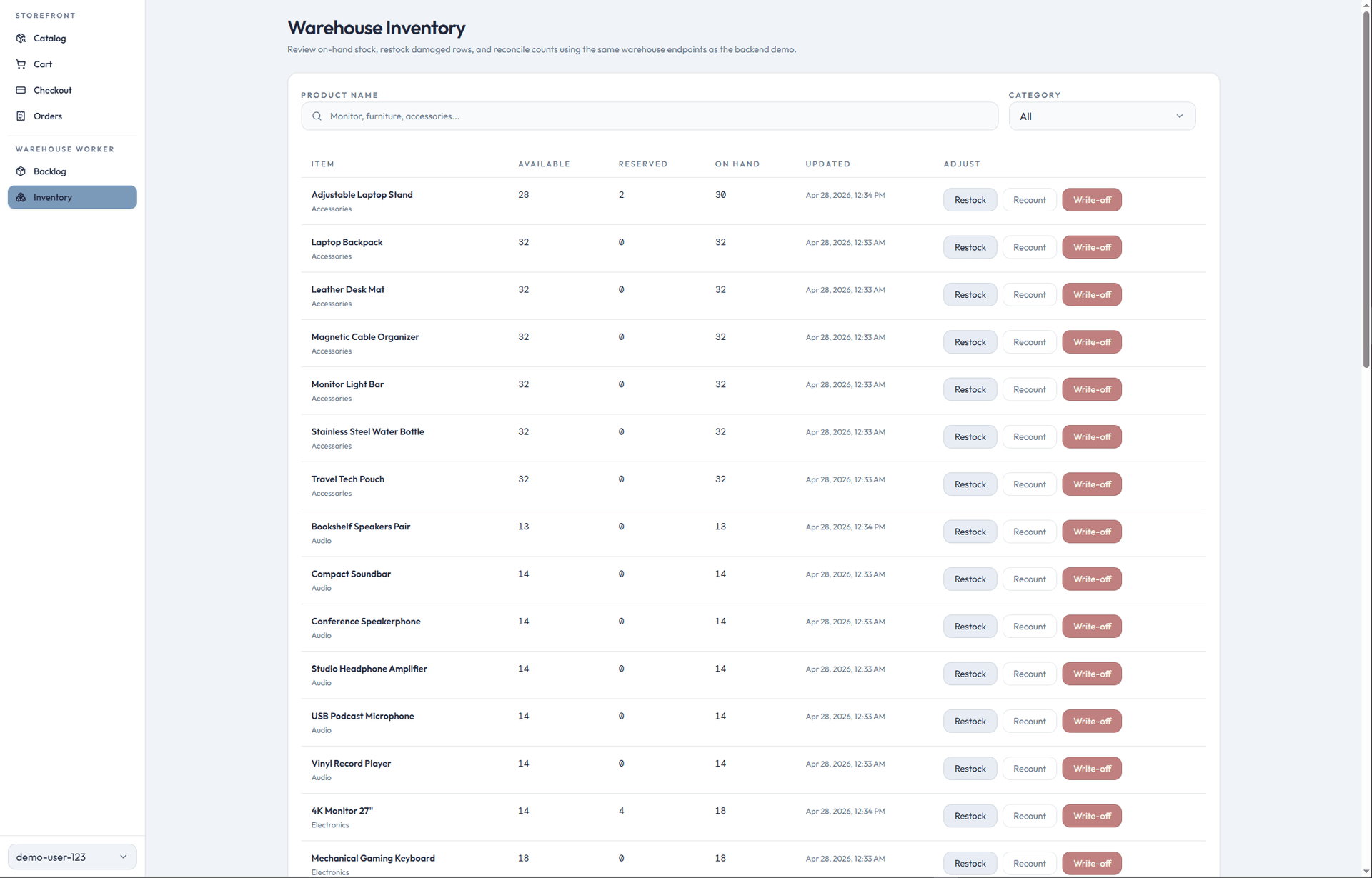Navigate to Orders under Storefront

47,116
